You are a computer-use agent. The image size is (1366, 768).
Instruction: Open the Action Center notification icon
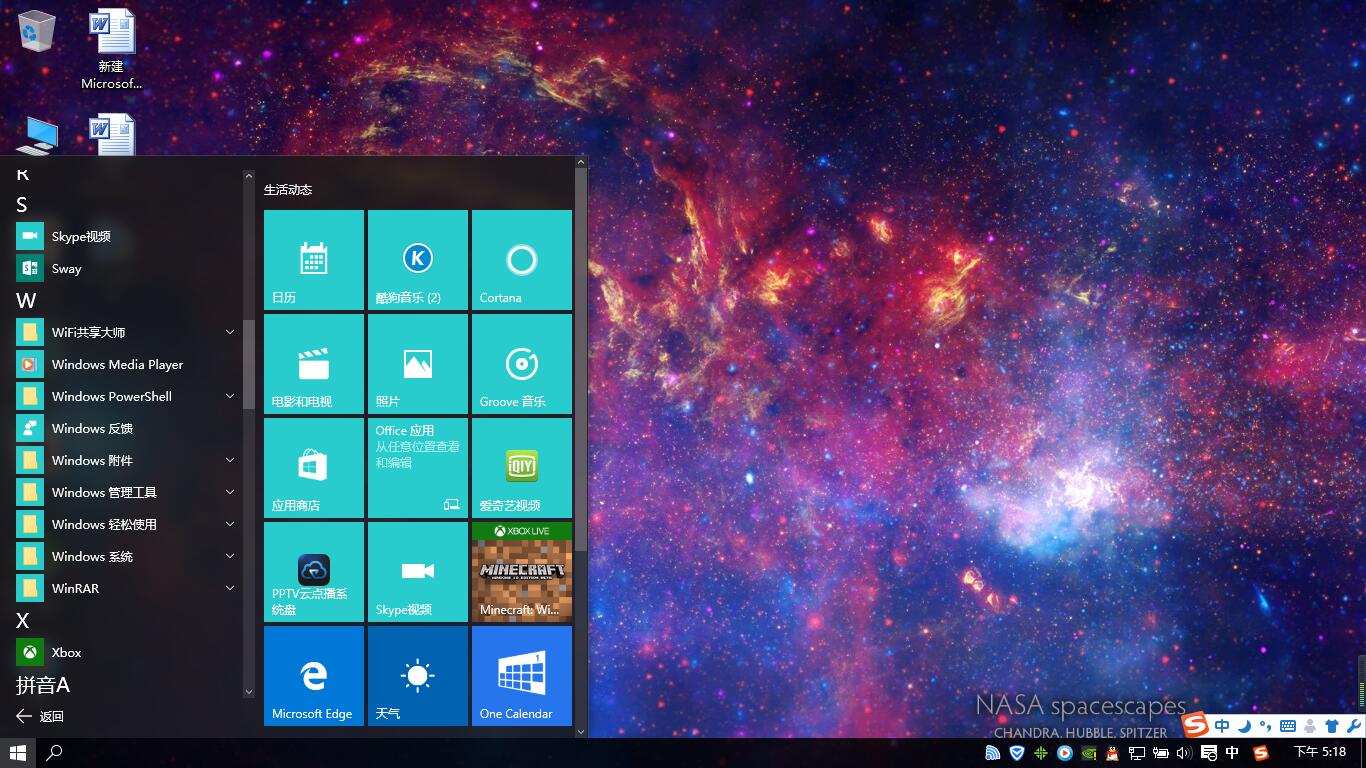click(1209, 753)
